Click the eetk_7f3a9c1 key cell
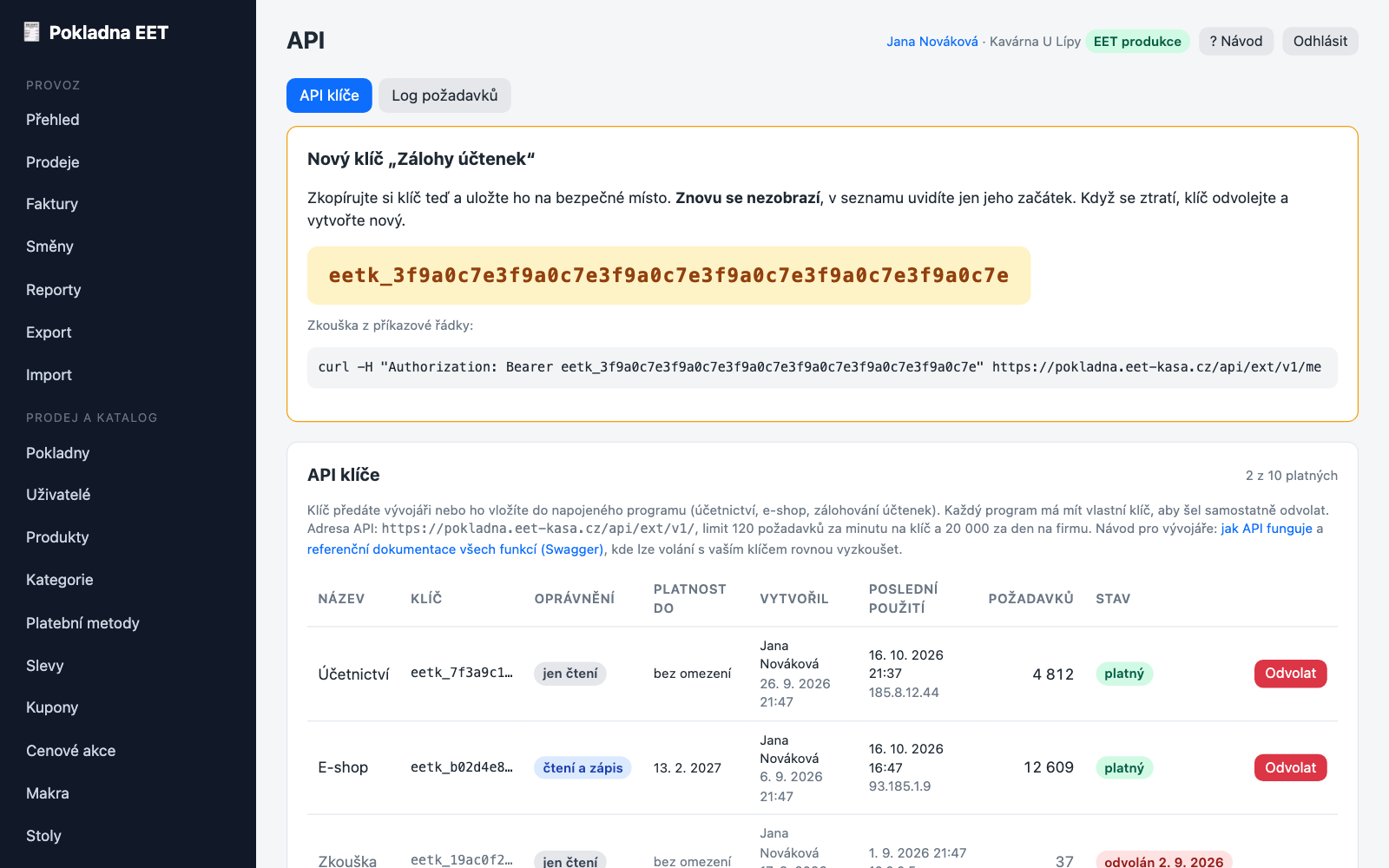Screen dimensions: 1389x868 tap(462, 673)
